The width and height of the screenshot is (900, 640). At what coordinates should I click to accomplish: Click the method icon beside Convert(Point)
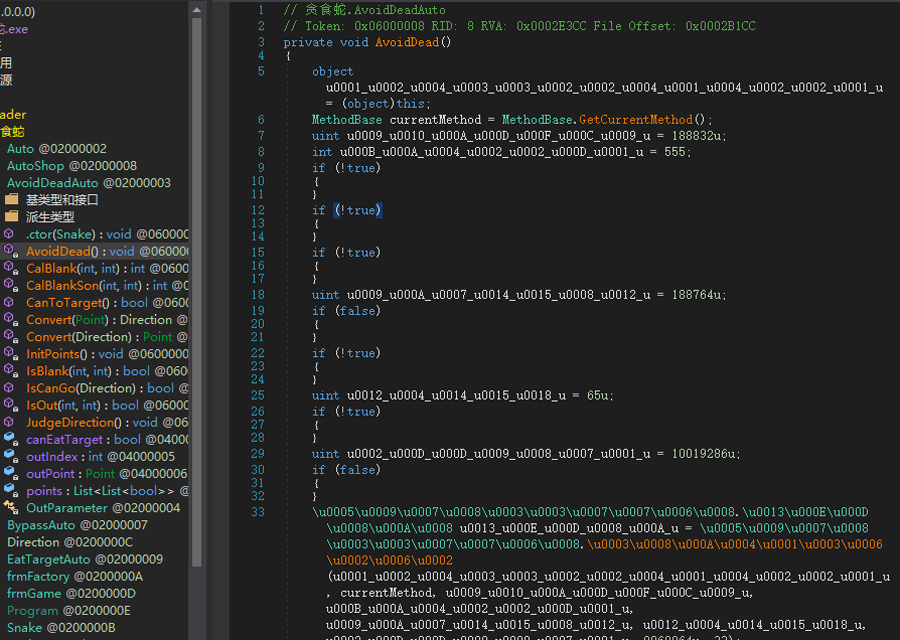10,320
